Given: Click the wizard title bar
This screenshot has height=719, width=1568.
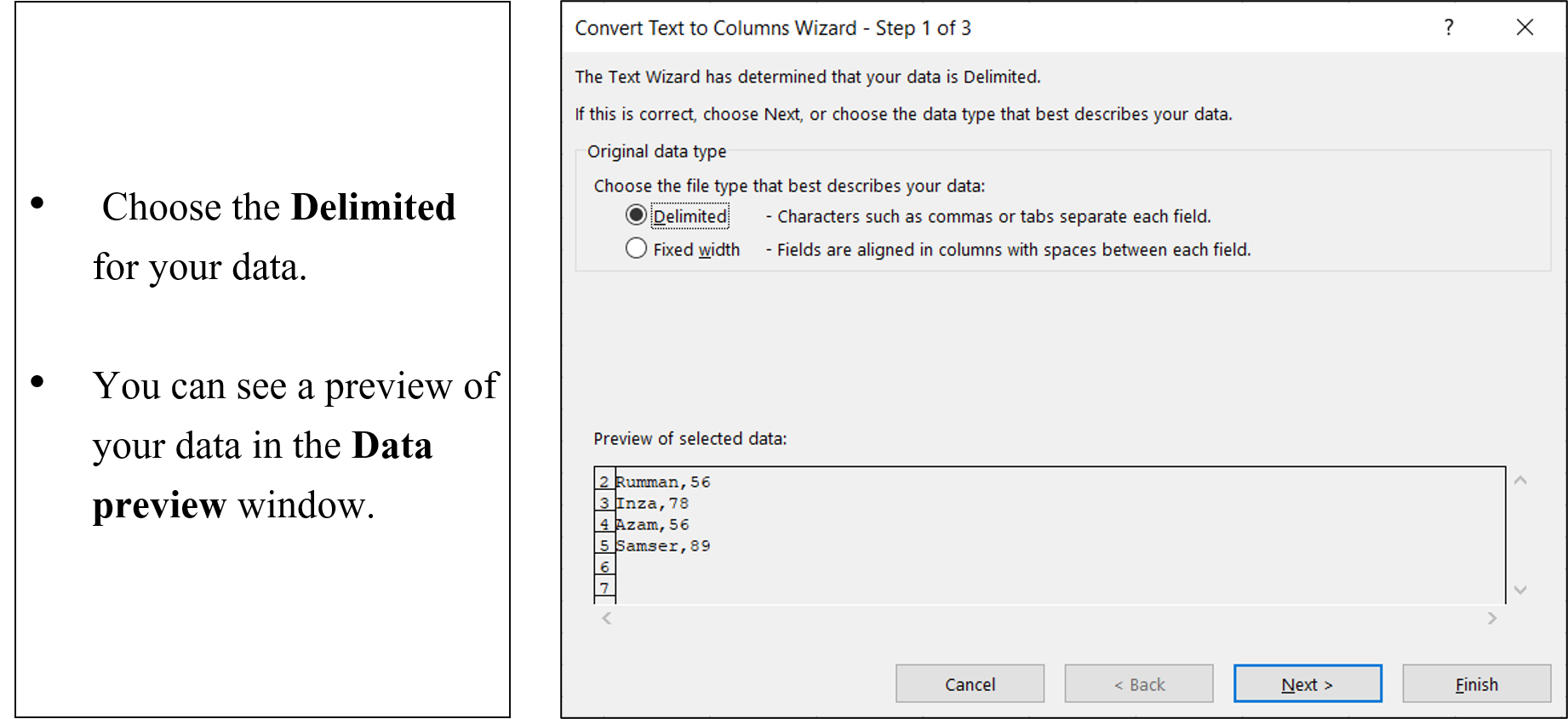Looking at the screenshot, I should (x=936, y=27).
